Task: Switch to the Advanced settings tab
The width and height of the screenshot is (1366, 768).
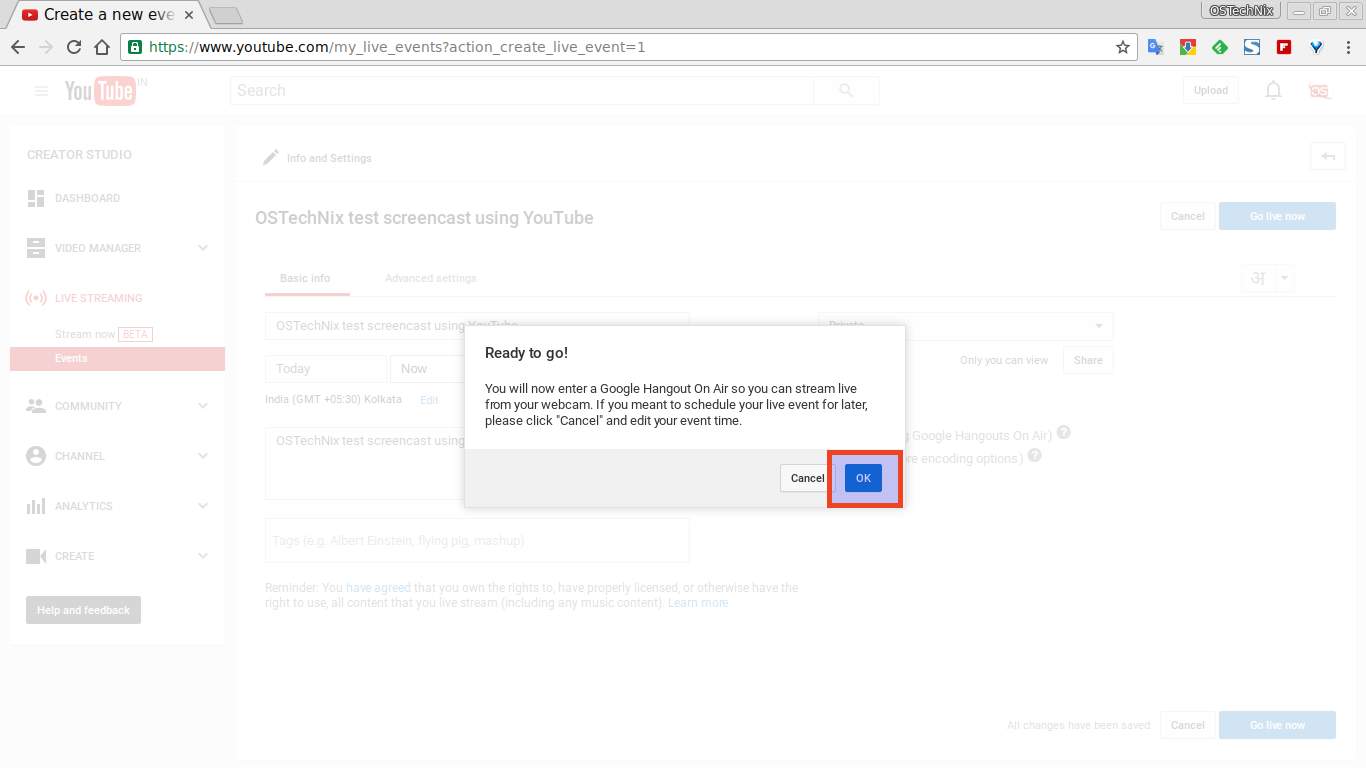Action: [431, 278]
